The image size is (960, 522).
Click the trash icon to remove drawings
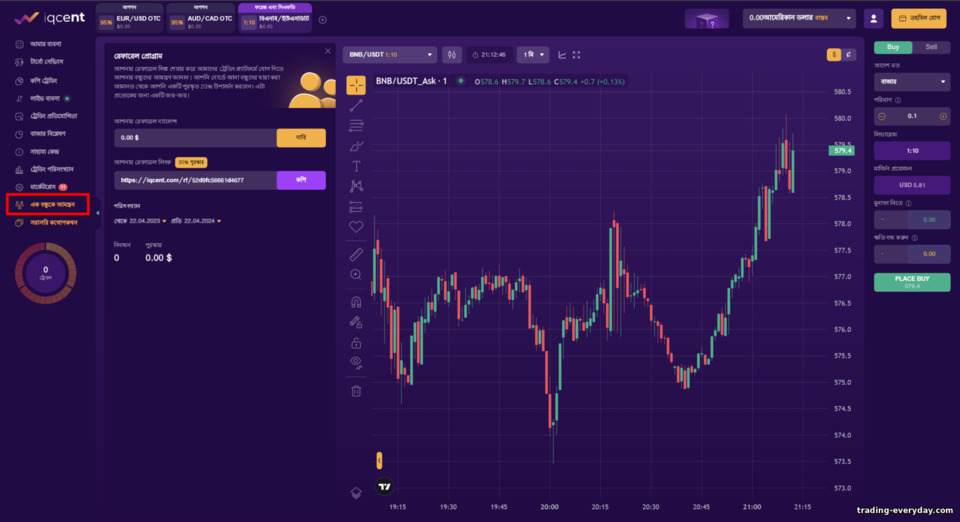click(356, 391)
